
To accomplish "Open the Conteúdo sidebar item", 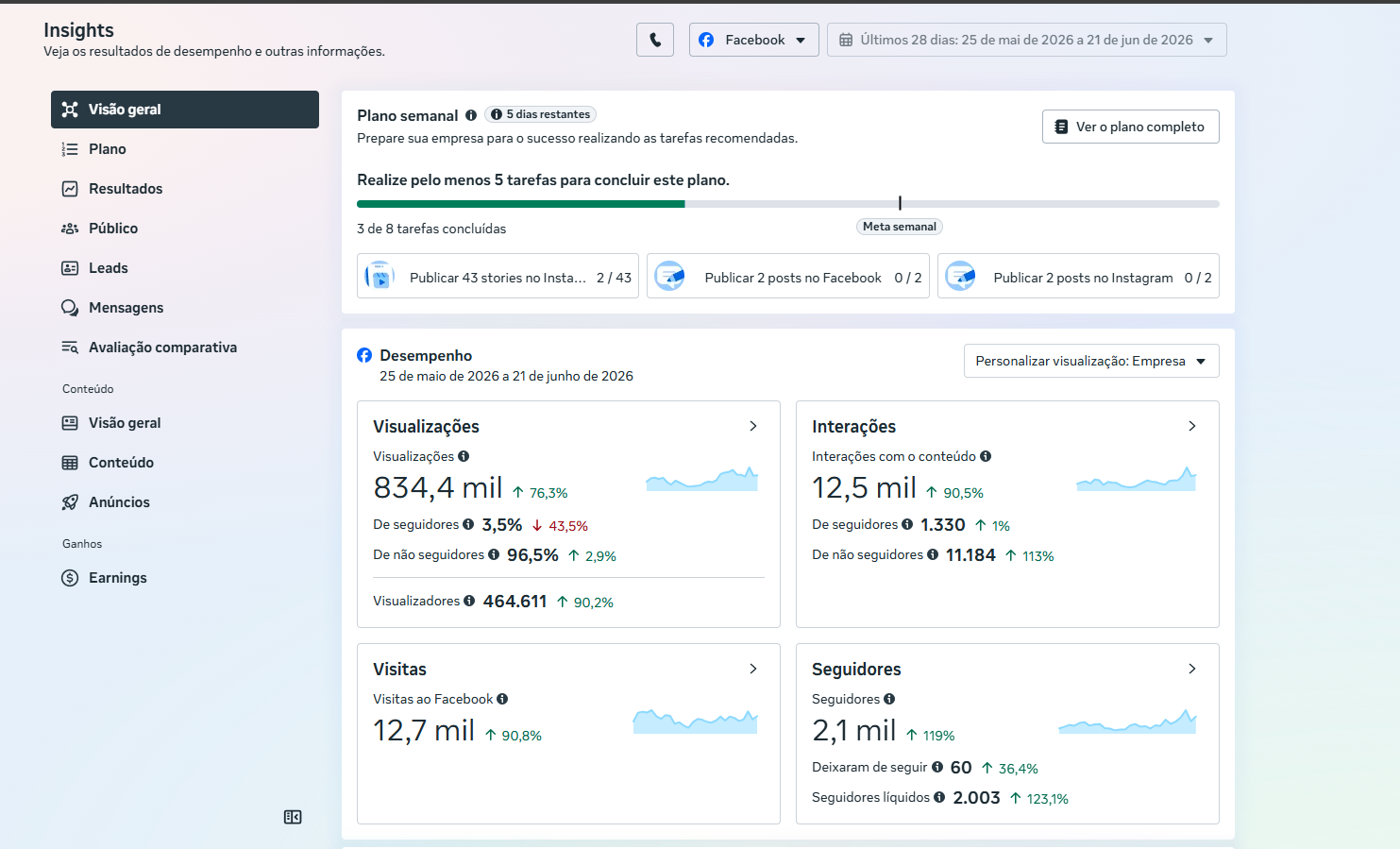I will [185, 463].
